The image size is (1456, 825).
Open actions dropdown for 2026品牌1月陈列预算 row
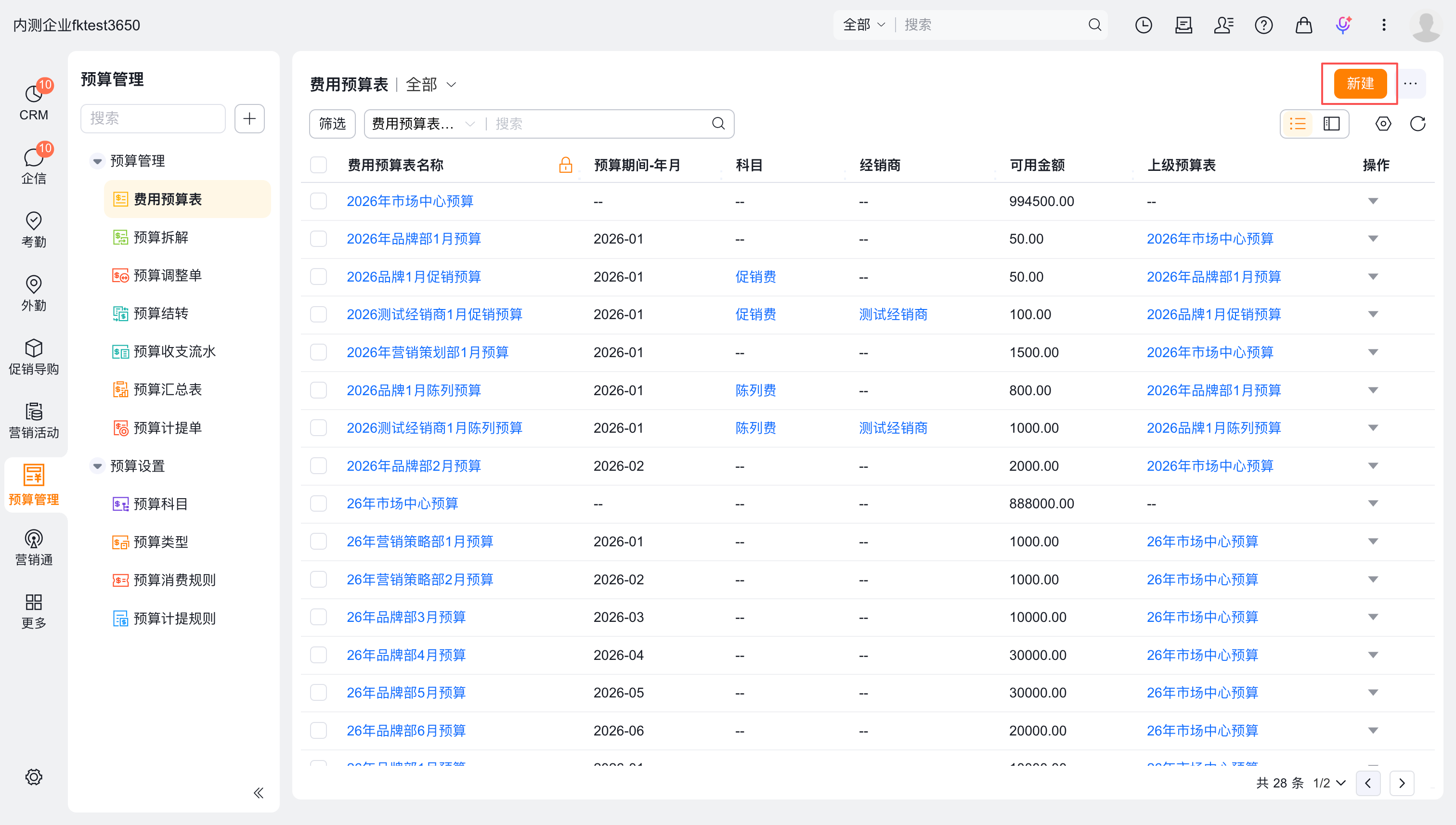coord(1373,390)
